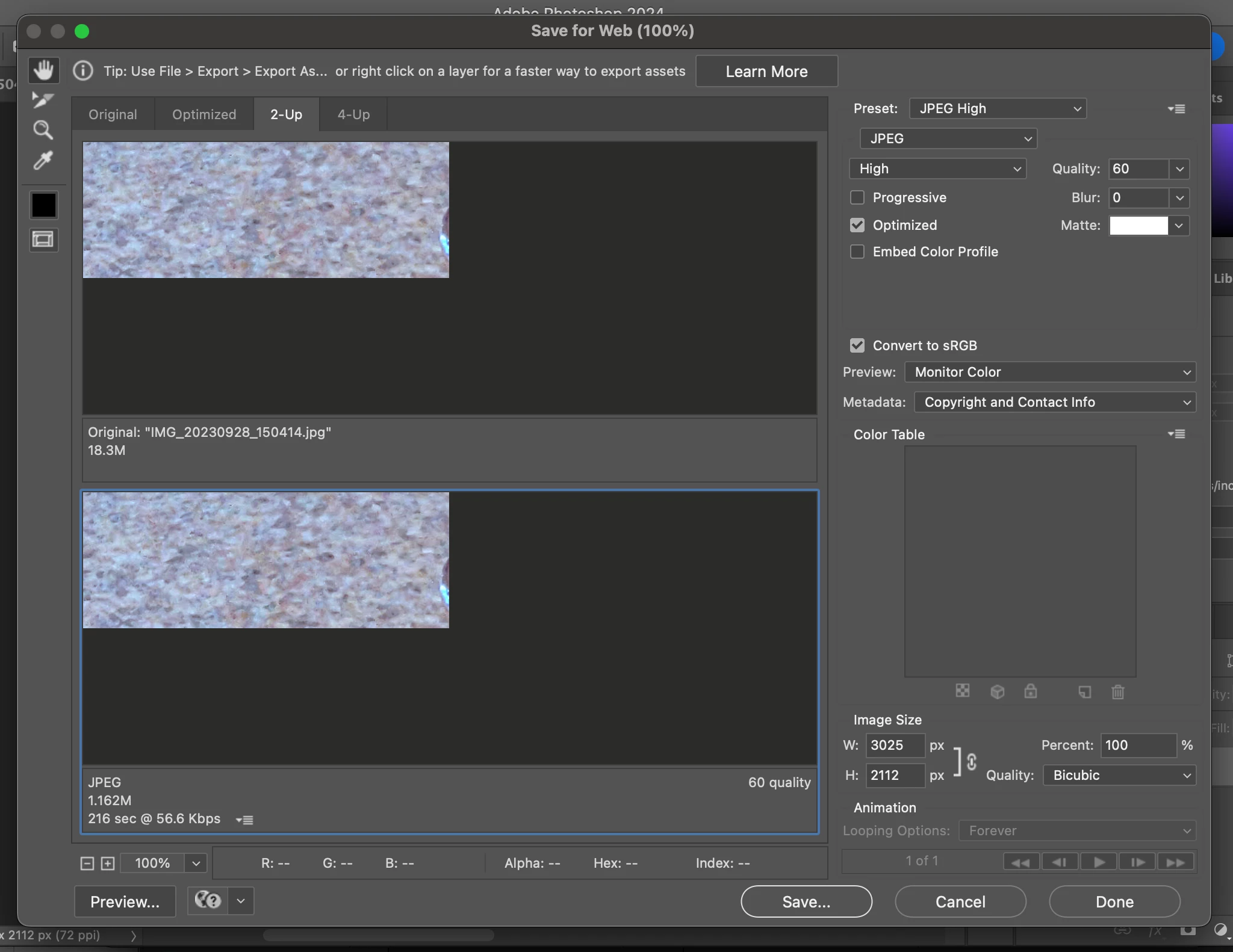The width and height of the screenshot is (1233, 952).
Task: Open the browser preview icon
Action: (208, 901)
